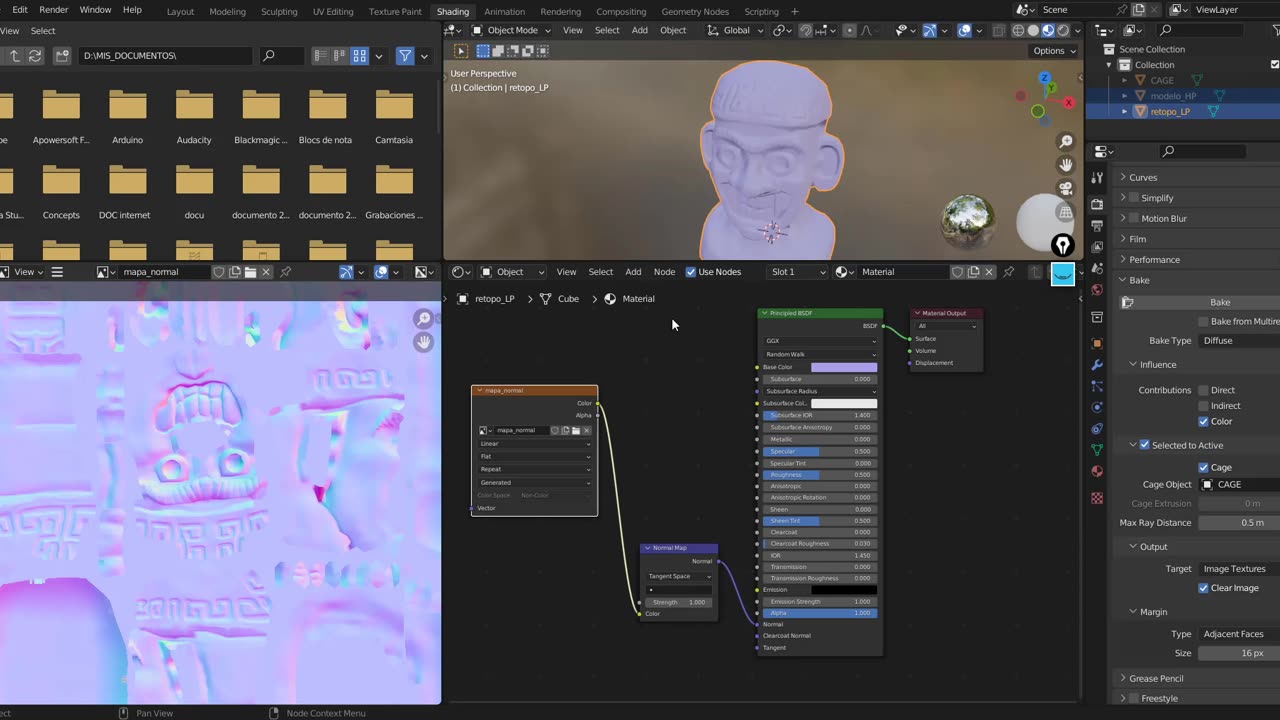The image size is (1280, 720).
Task: Open the Slot 1 material slot dropdown
Action: (797, 272)
